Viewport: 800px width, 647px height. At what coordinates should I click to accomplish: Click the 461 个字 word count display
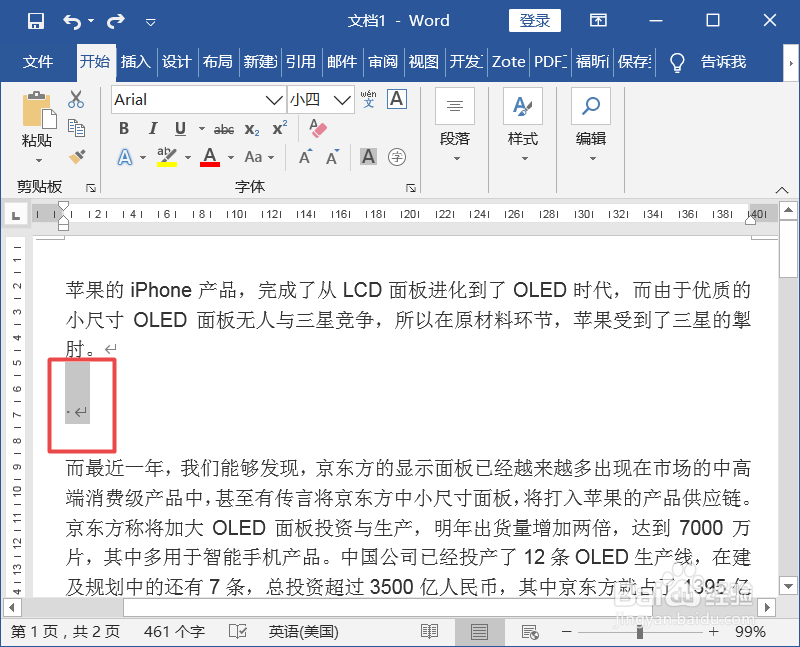pos(173,632)
